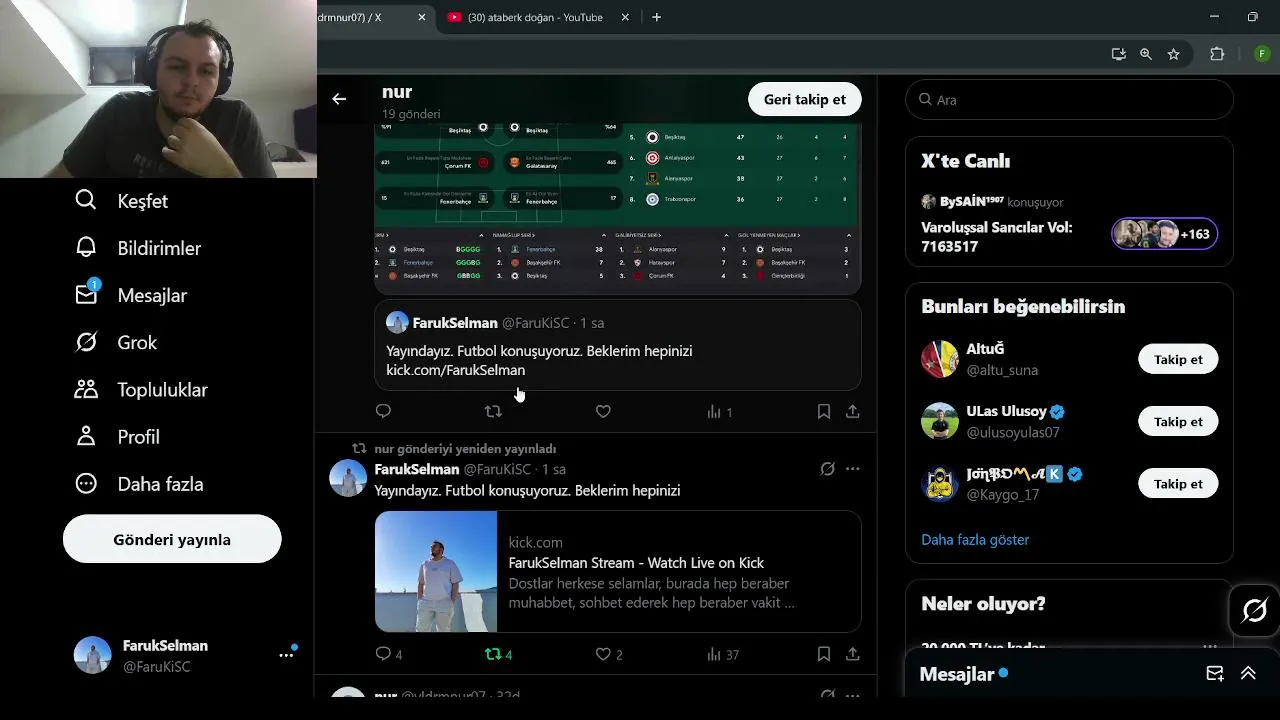Open more options in Neler oluyor section

[x=1210, y=646]
